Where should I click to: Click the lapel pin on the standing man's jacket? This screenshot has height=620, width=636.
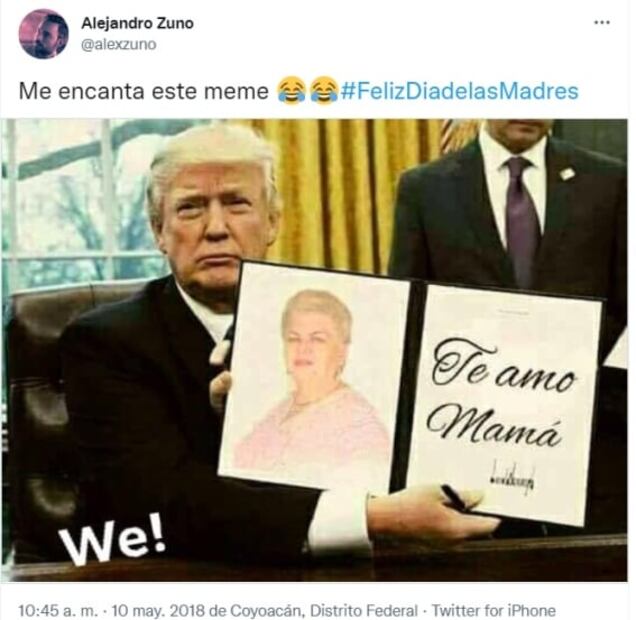click(x=568, y=173)
